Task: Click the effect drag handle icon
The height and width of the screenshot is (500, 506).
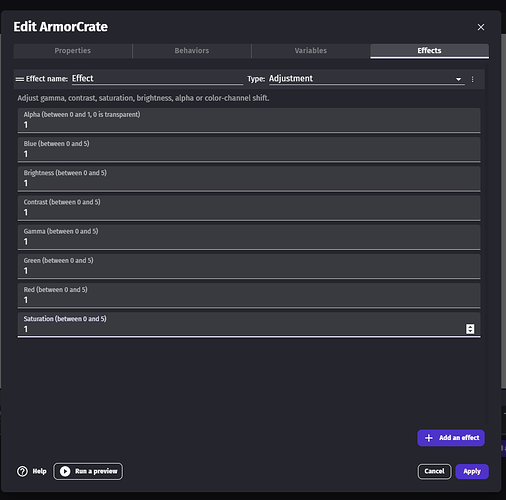Action: (x=20, y=79)
